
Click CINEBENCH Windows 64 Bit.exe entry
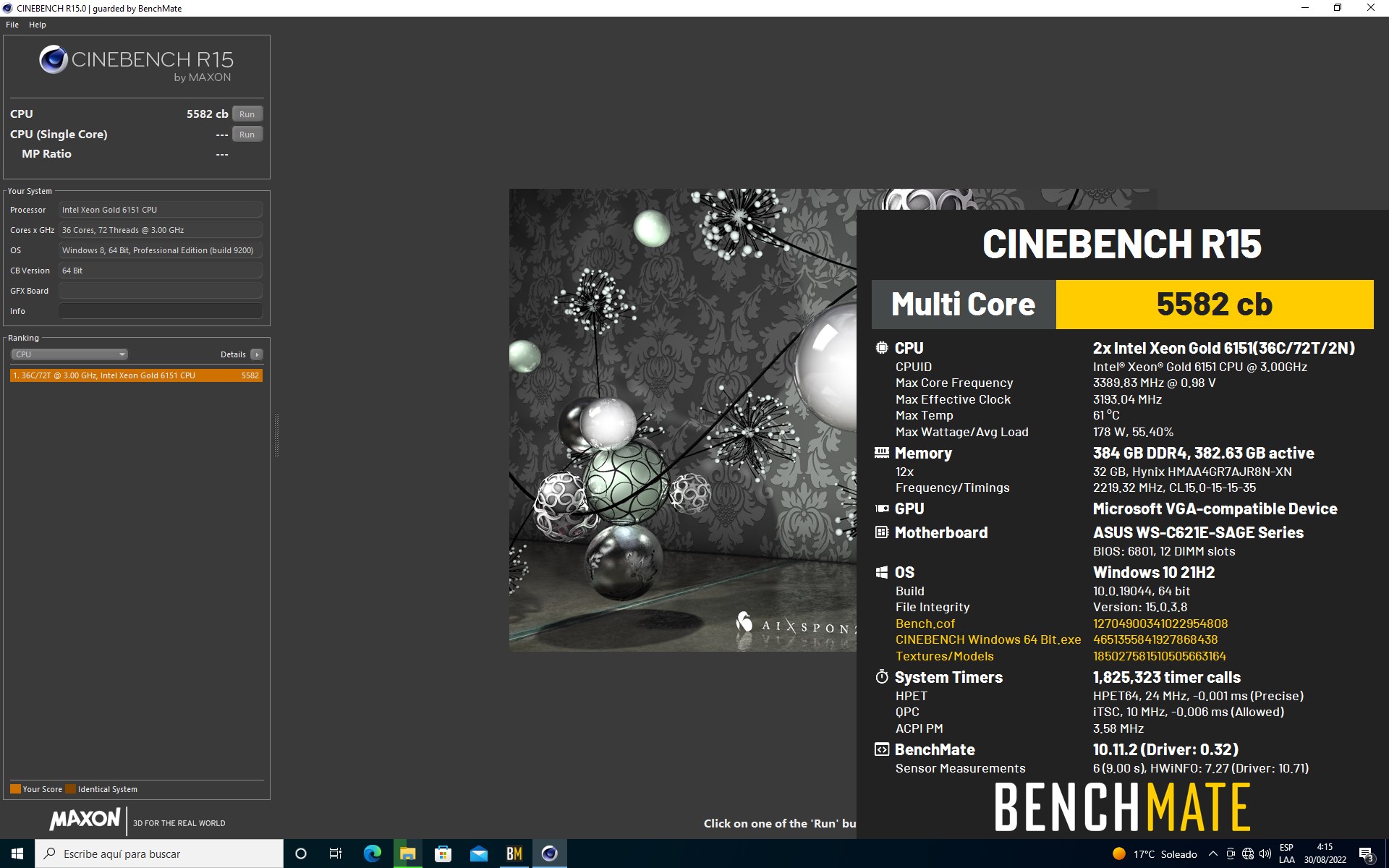[988, 639]
